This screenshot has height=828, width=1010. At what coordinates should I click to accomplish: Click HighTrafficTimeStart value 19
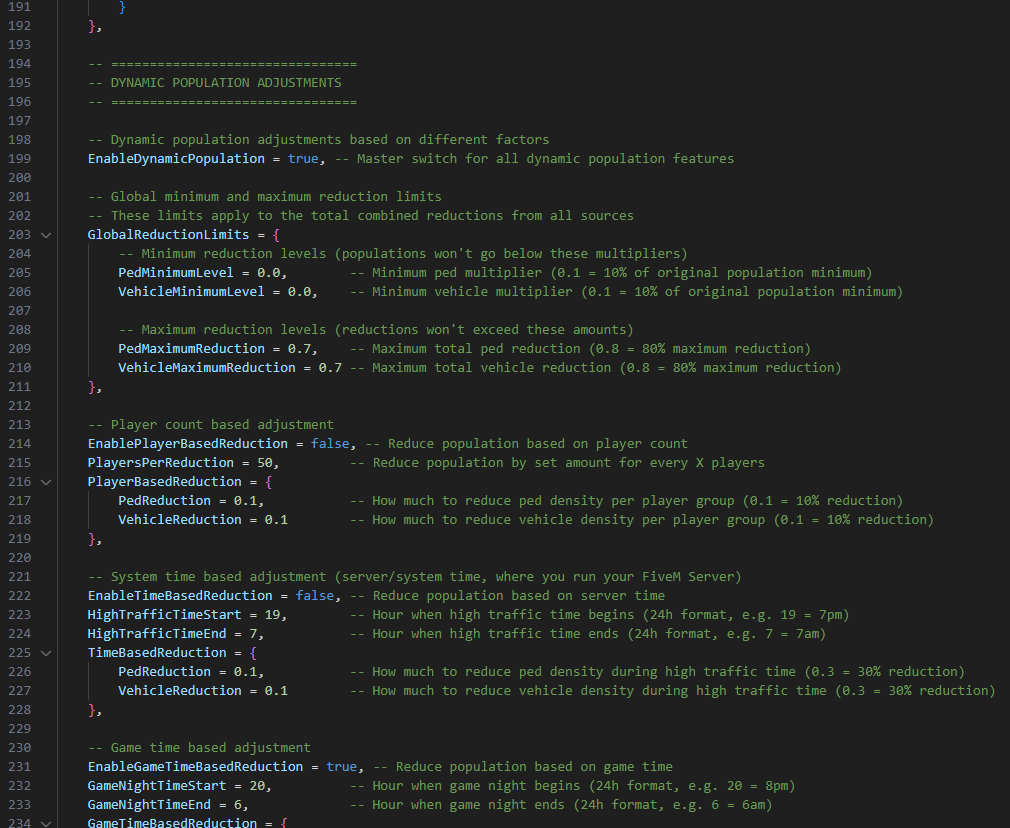coord(272,615)
